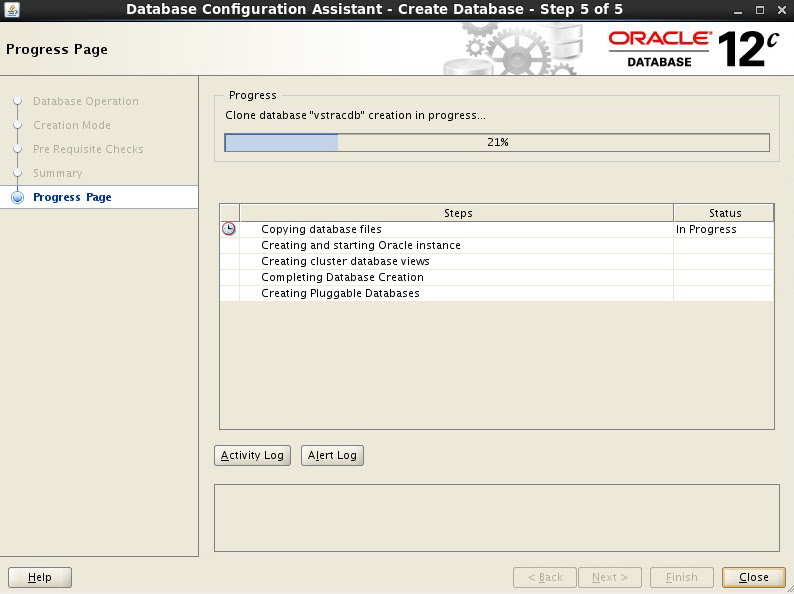Click the 21% progress bar
Screen dimensions: 794x594
497,142
